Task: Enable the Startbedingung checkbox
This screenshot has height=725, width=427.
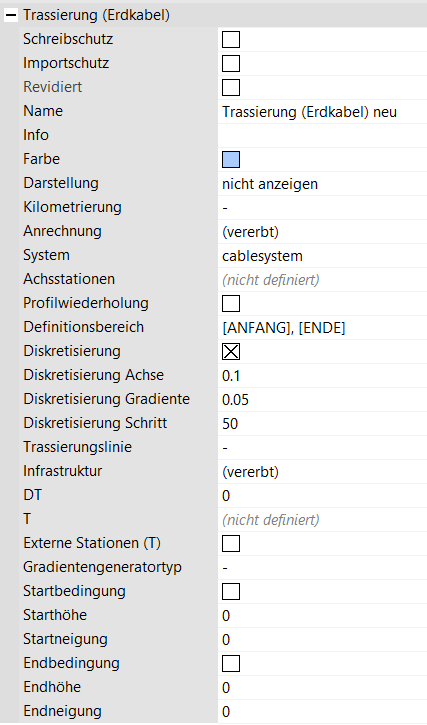Action: tap(231, 592)
